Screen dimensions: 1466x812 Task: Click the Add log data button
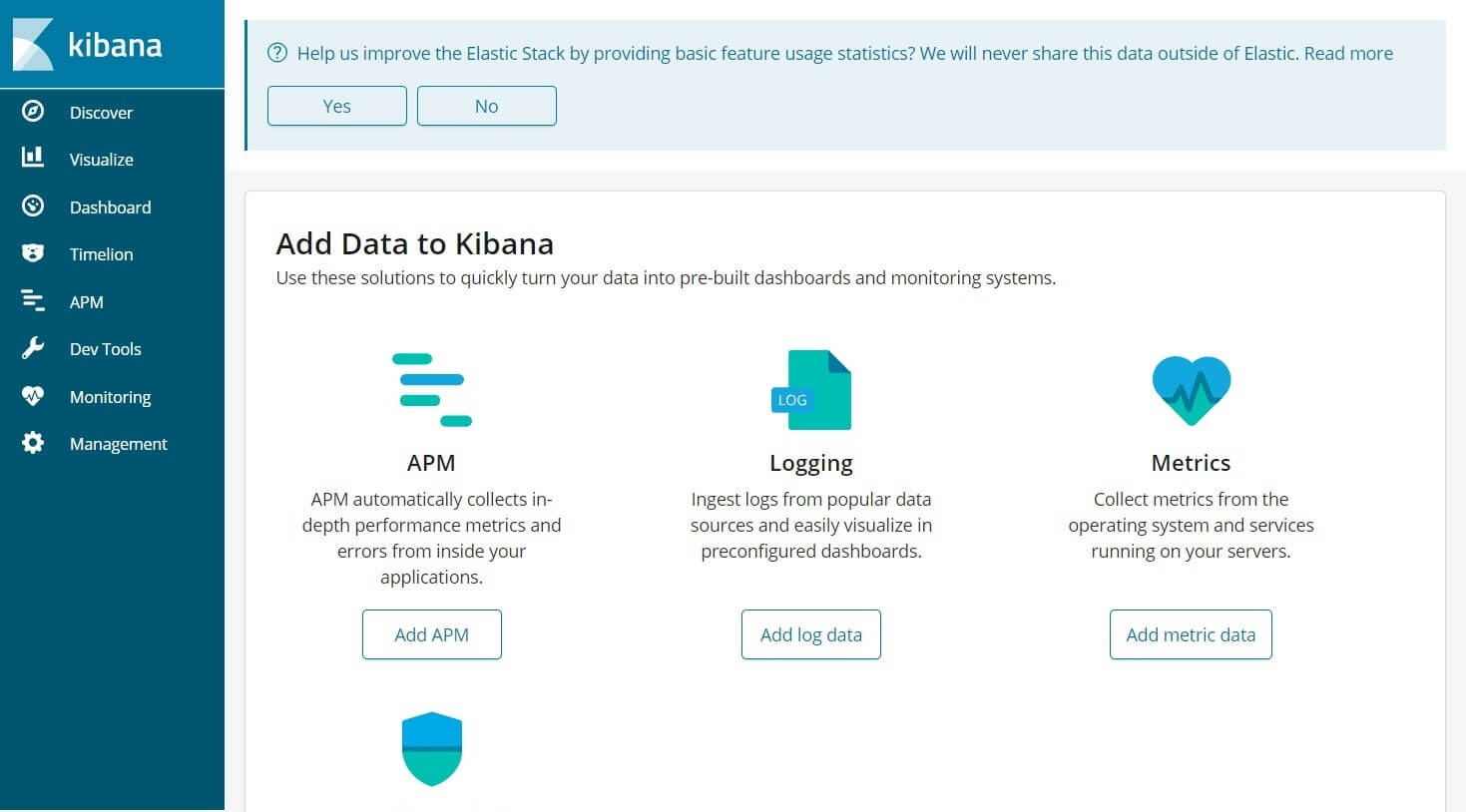point(811,634)
